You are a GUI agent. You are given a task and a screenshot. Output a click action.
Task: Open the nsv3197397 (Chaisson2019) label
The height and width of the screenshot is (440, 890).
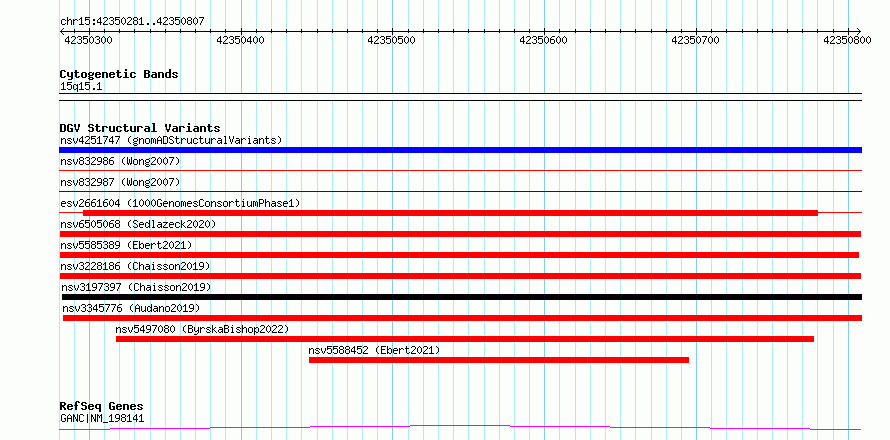click(x=136, y=287)
